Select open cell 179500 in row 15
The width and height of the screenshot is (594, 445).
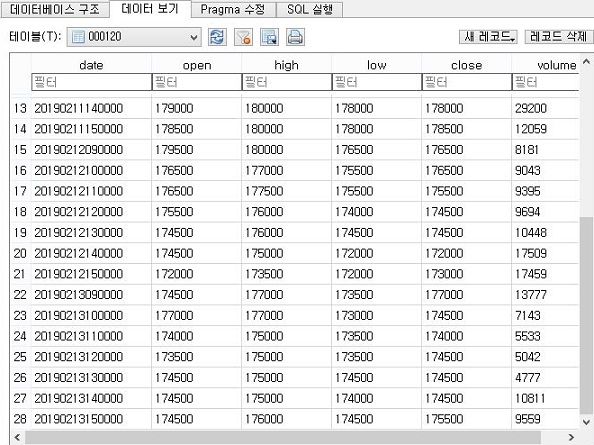click(x=197, y=150)
